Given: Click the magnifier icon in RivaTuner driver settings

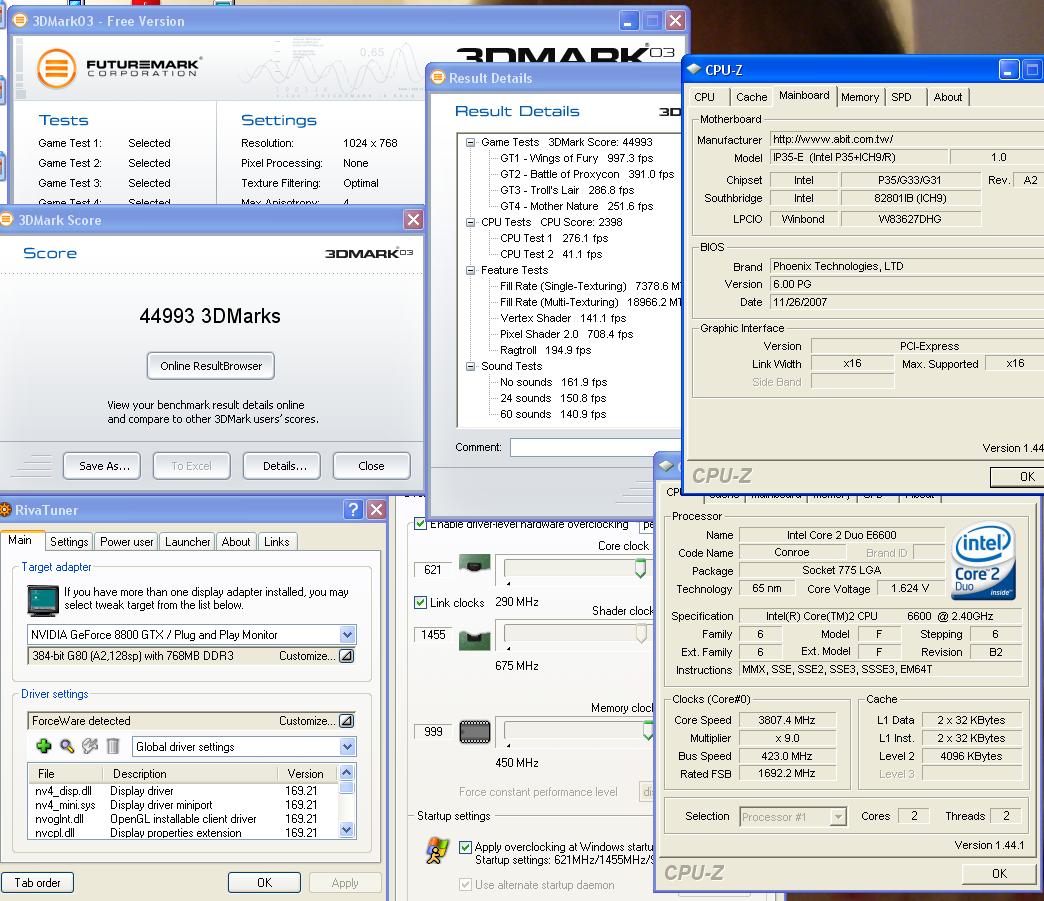Looking at the screenshot, I should 67,747.
